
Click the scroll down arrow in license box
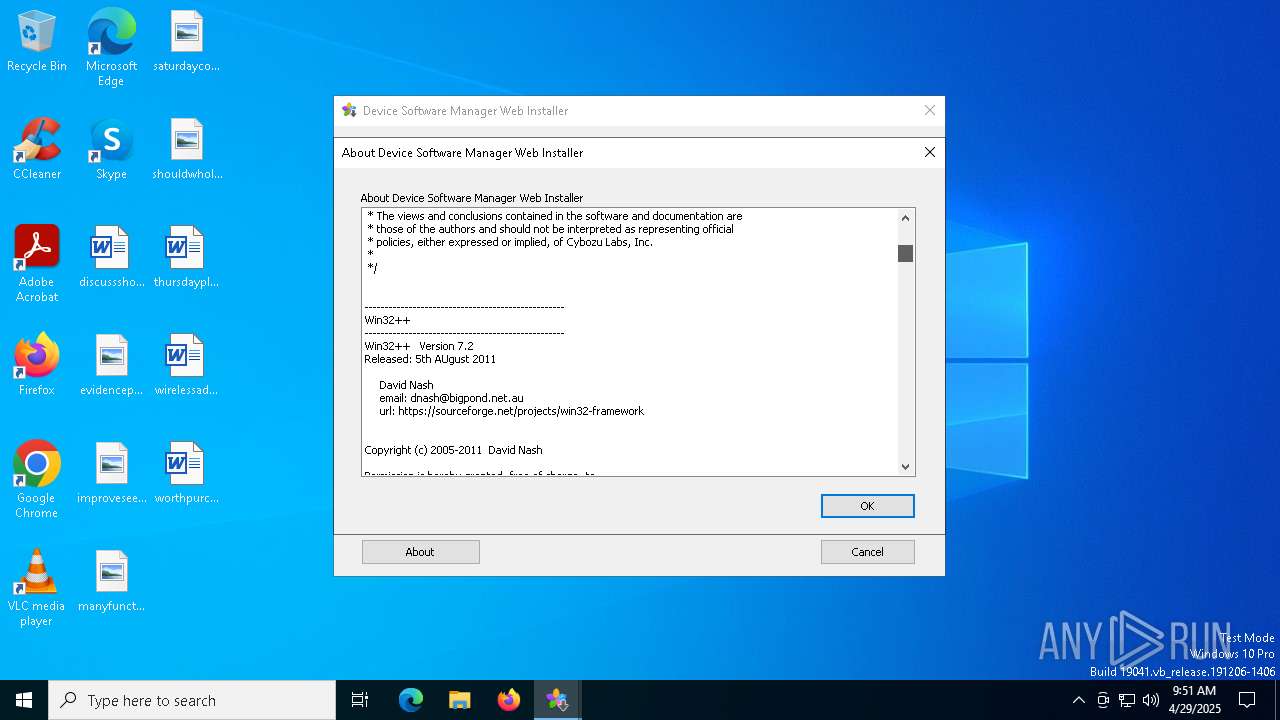[905, 466]
